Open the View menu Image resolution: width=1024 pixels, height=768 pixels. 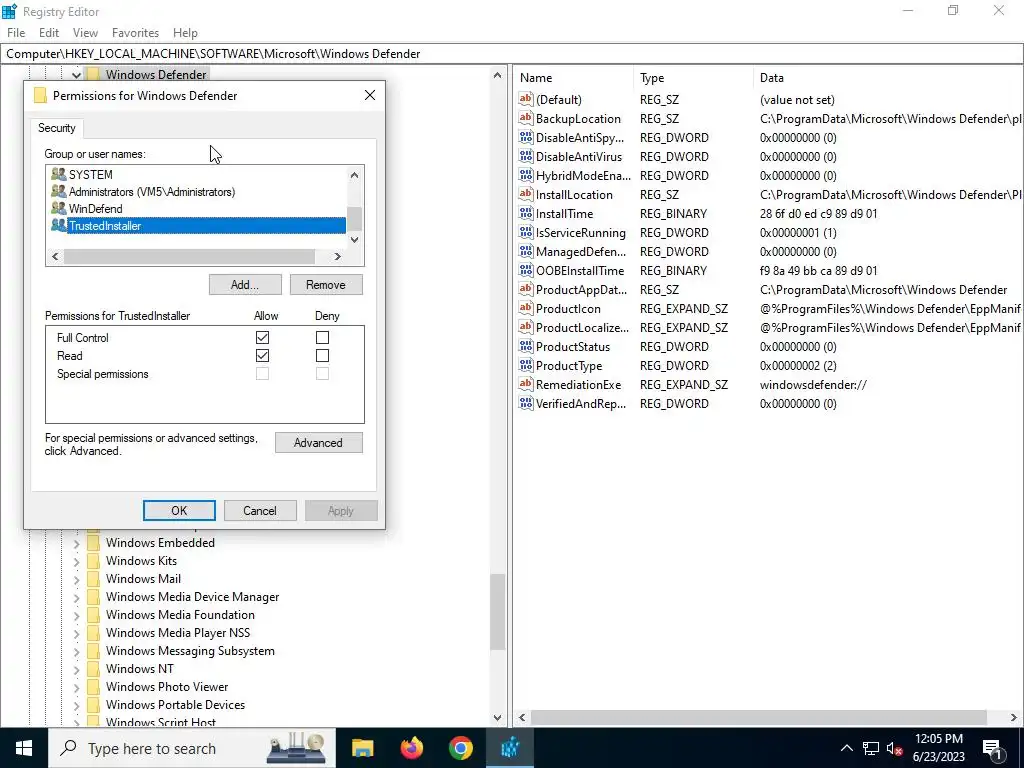click(85, 33)
